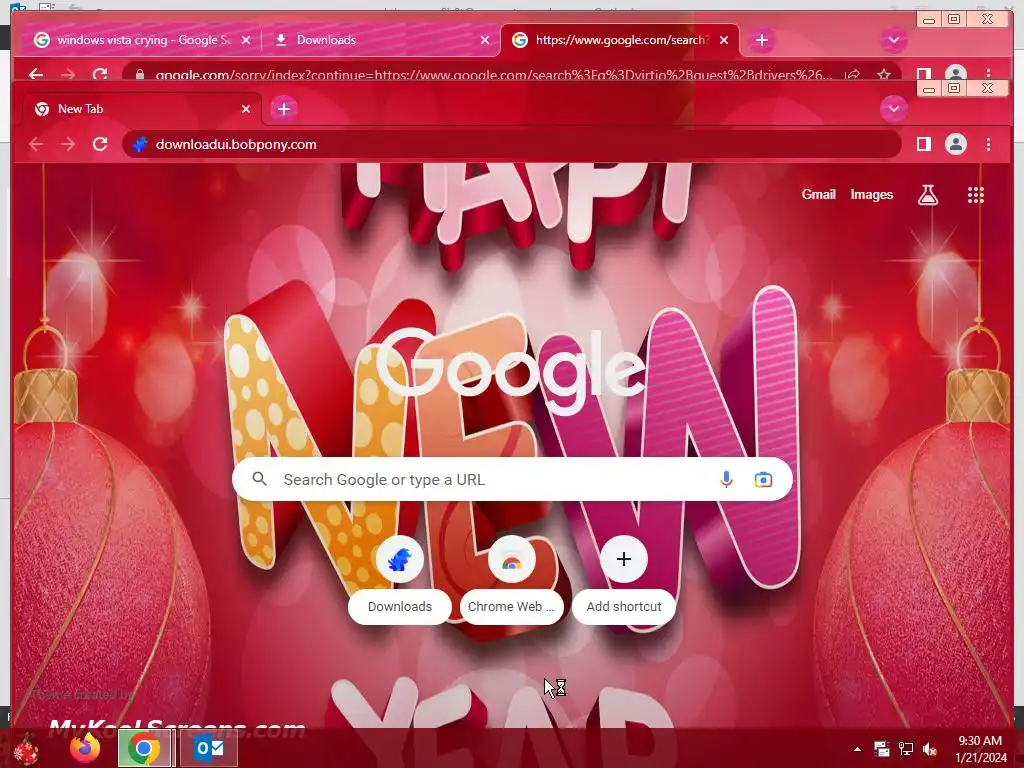Open Firefox from the taskbar
This screenshot has height=768, width=1024.
(85, 748)
